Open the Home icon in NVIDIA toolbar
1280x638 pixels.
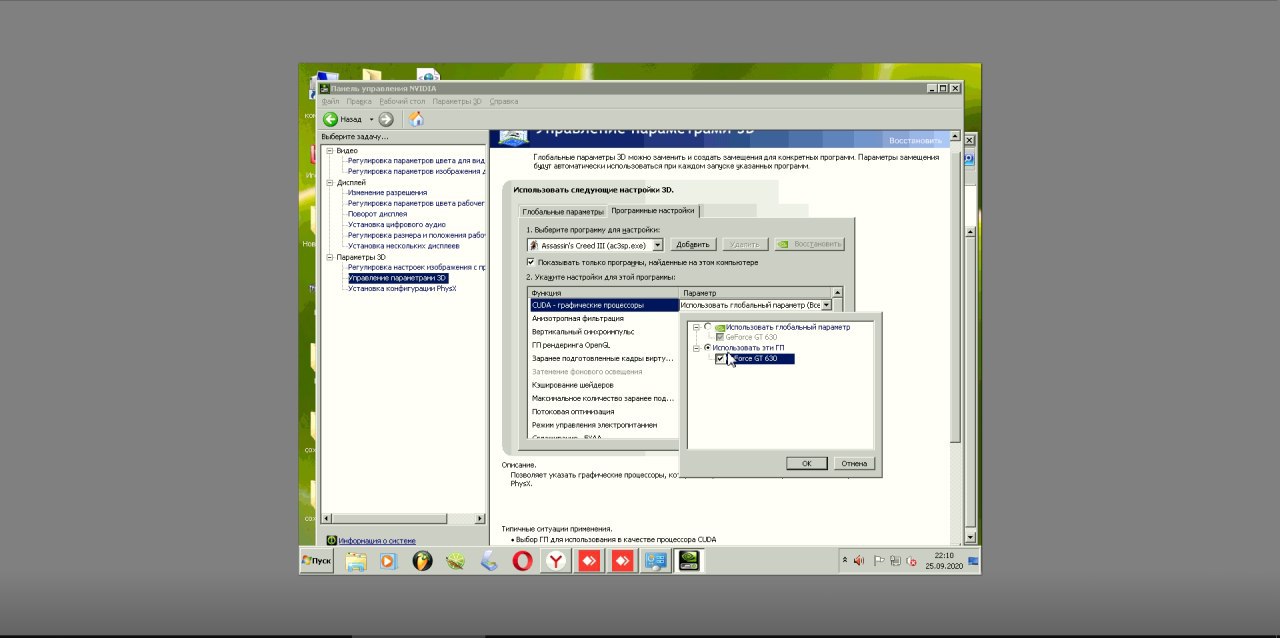point(416,119)
